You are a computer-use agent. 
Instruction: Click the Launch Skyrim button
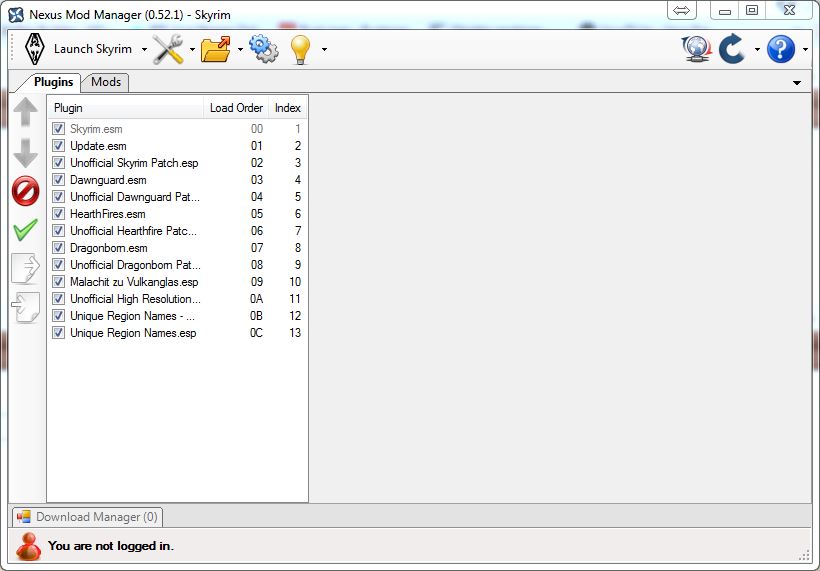point(78,49)
